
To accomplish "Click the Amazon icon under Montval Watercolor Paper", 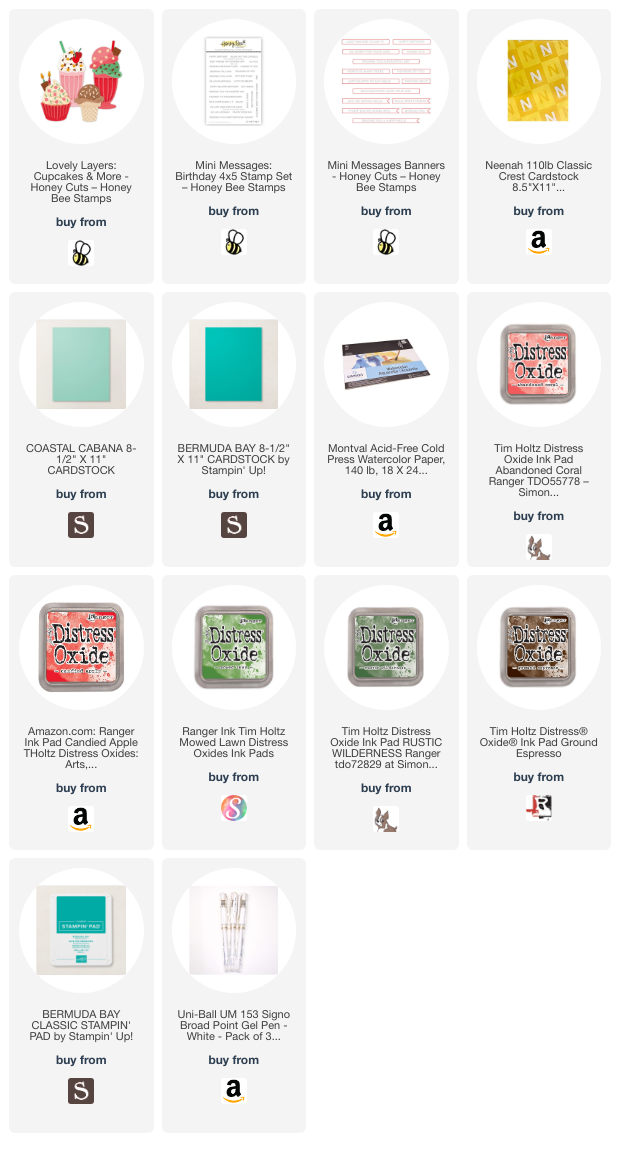I will (x=386, y=525).
